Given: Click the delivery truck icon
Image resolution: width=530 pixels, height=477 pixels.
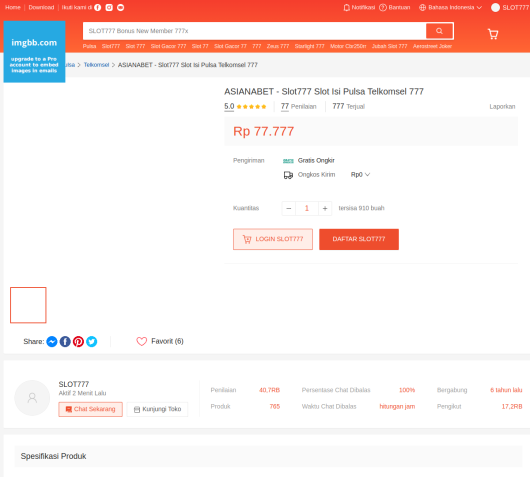Looking at the screenshot, I should point(288,175).
